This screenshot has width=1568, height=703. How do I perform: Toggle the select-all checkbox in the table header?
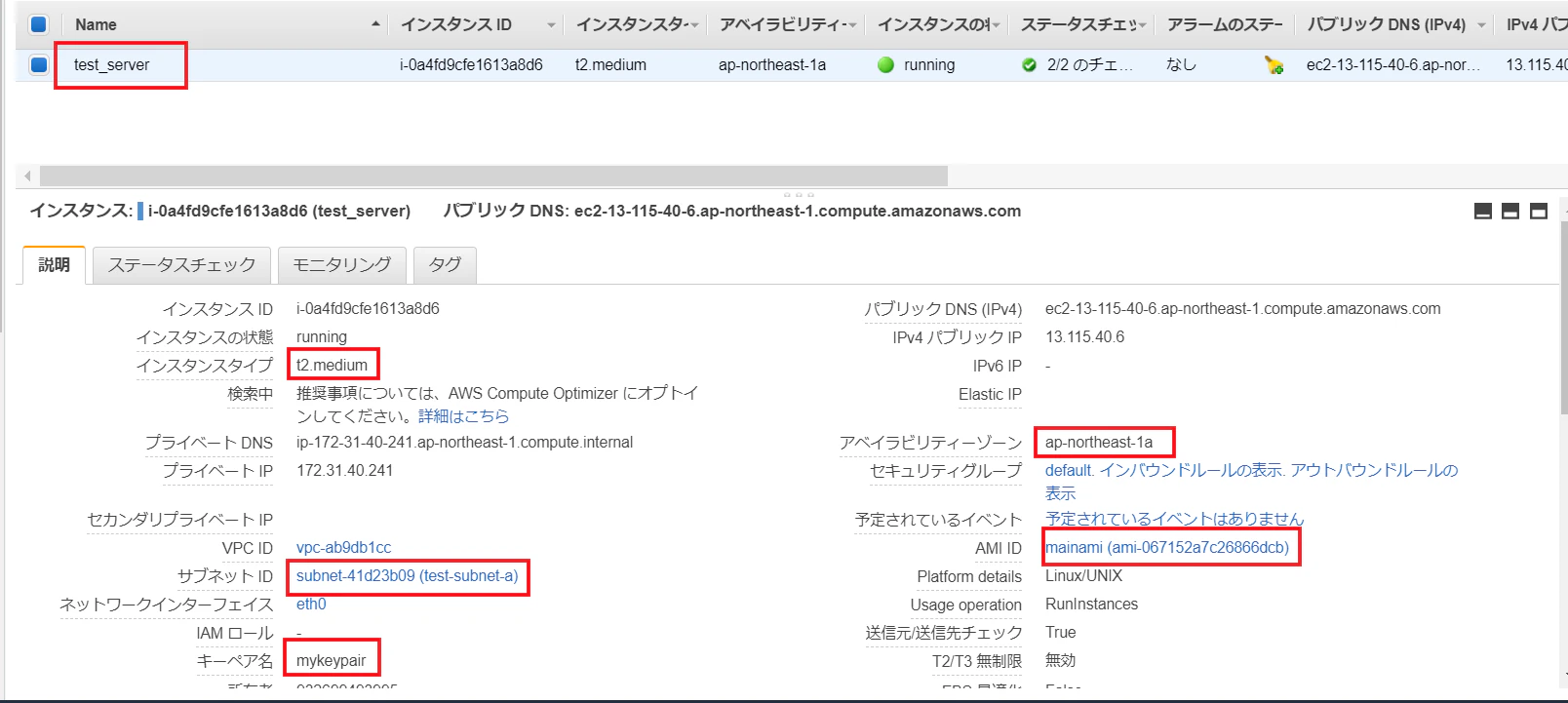(38, 24)
